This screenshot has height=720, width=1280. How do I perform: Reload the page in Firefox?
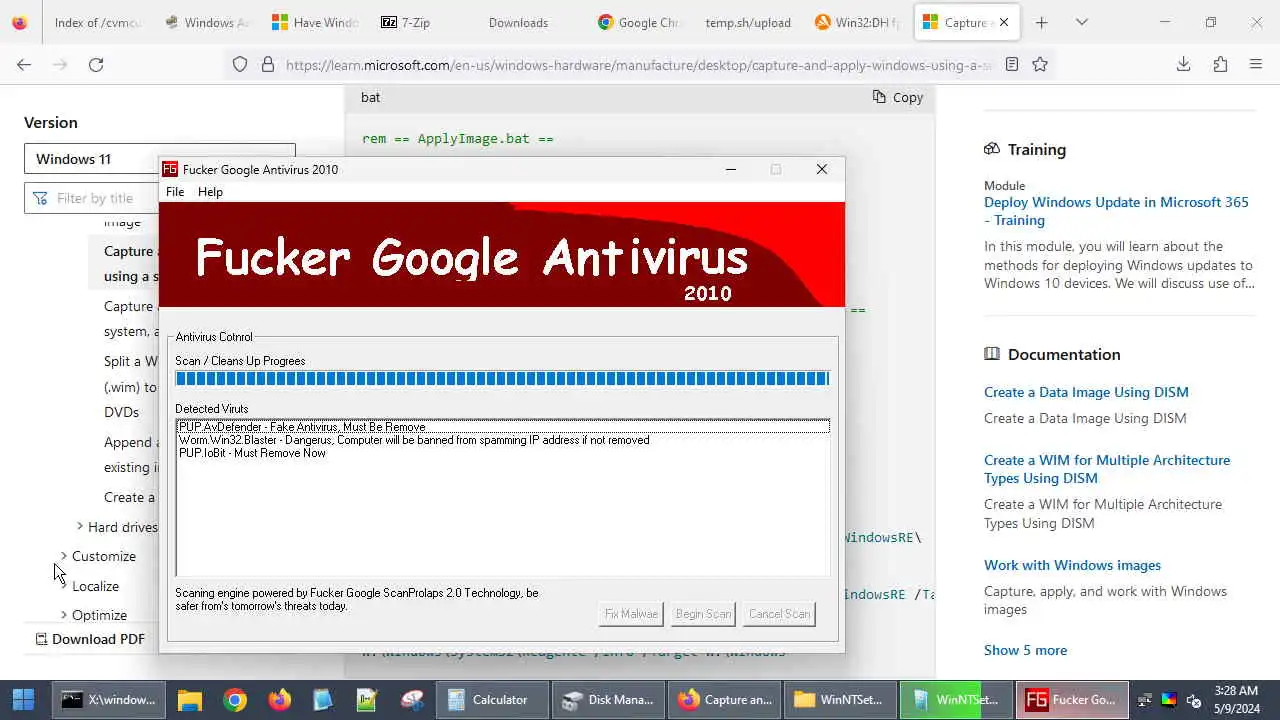pyautogui.click(x=96, y=64)
